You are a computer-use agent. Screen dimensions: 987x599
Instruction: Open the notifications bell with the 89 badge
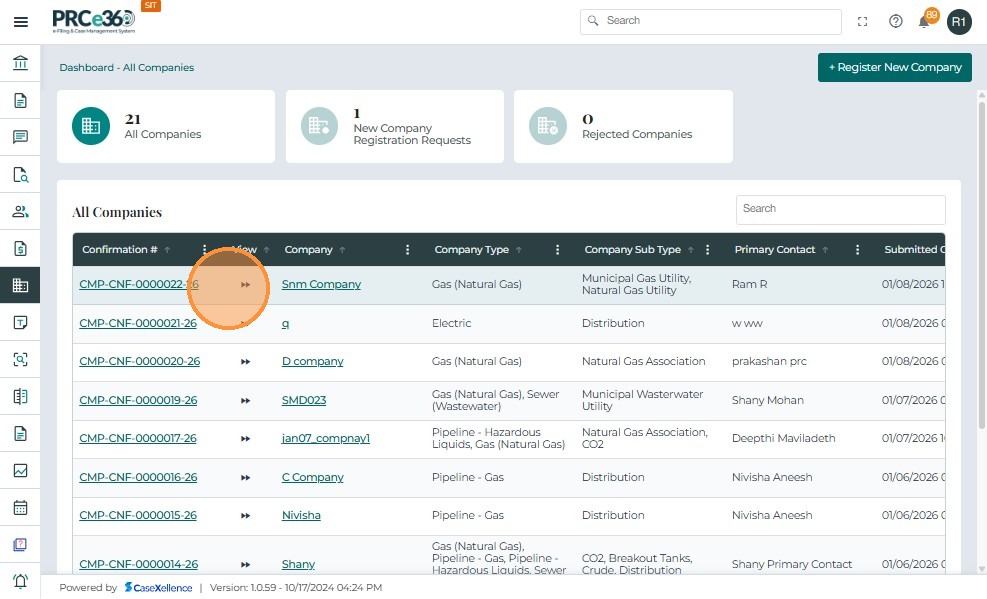click(925, 21)
